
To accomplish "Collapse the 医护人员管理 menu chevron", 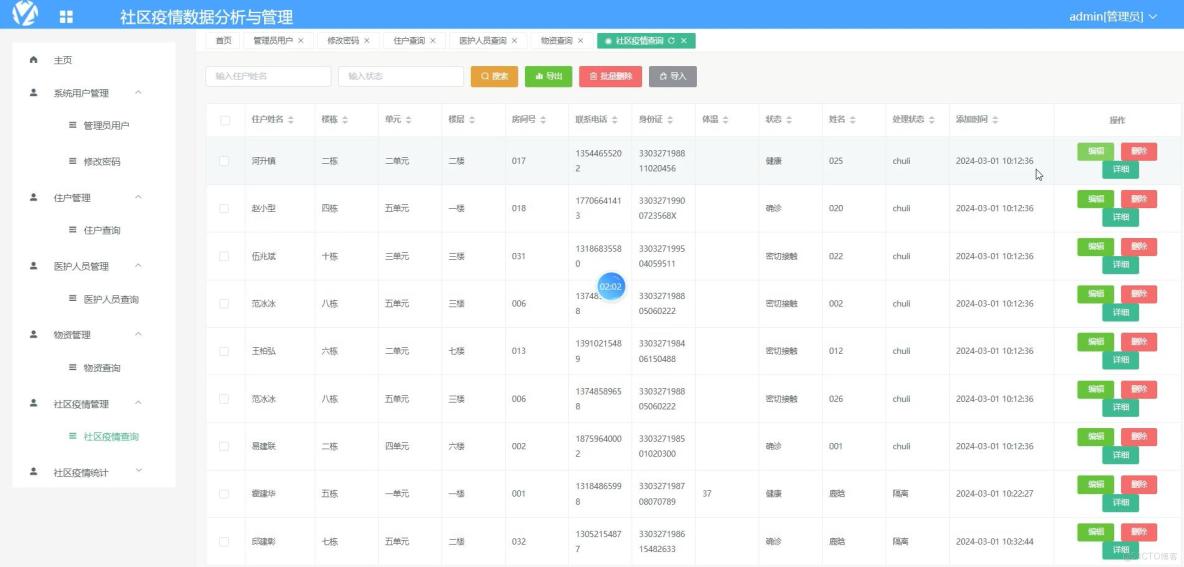I will point(138,265).
